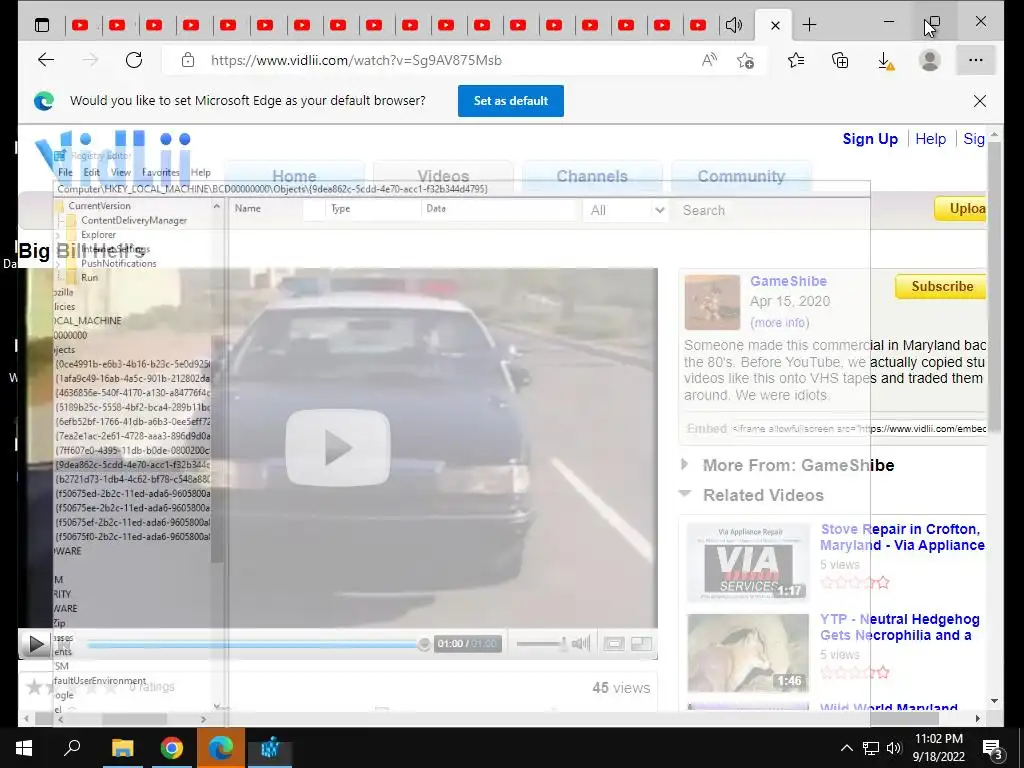Viewport: 1024px width, 768px height.
Task: Show hidden system tray icons
Action: pyautogui.click(x=846, y=748)
